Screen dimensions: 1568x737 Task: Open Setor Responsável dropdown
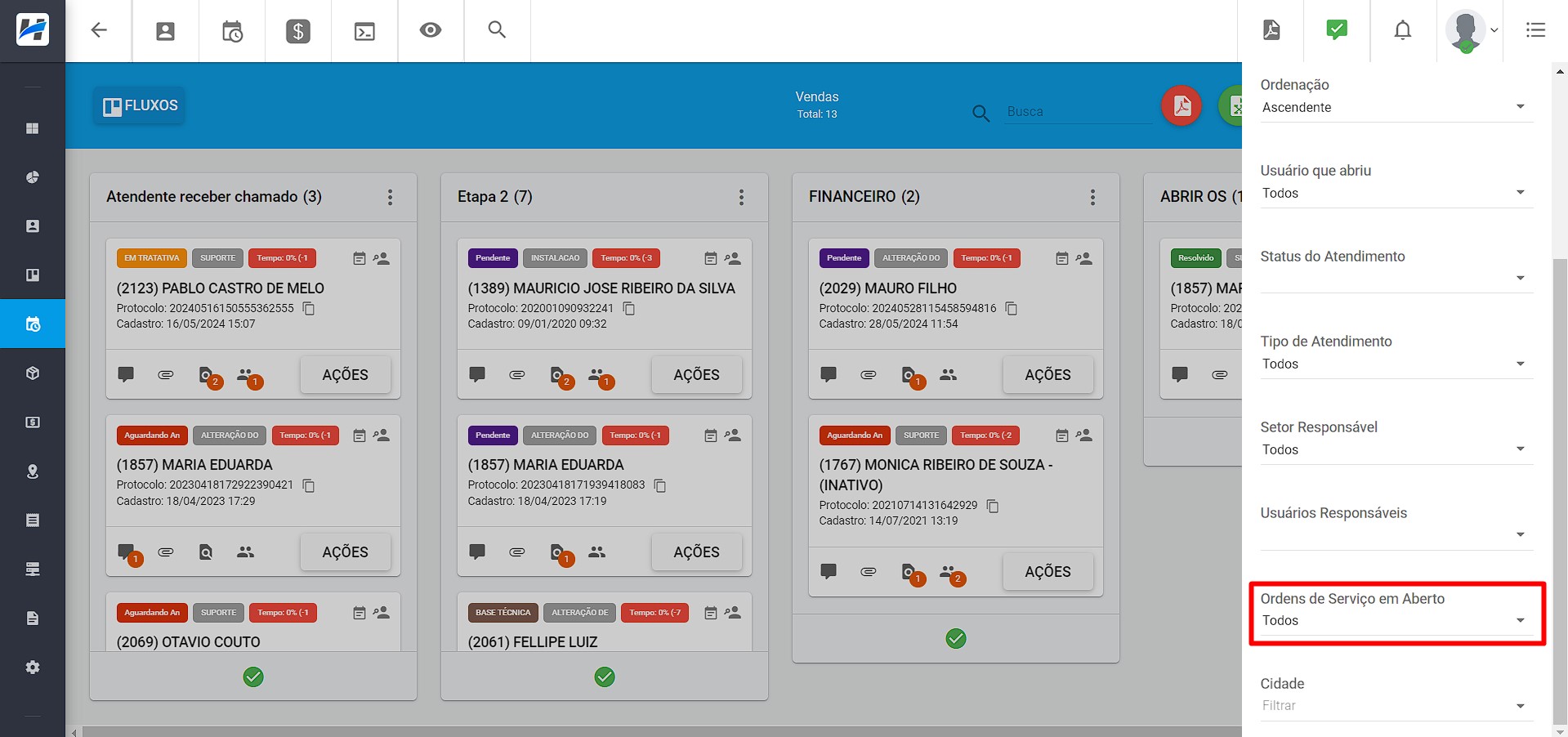click(x=1396, y=450)
